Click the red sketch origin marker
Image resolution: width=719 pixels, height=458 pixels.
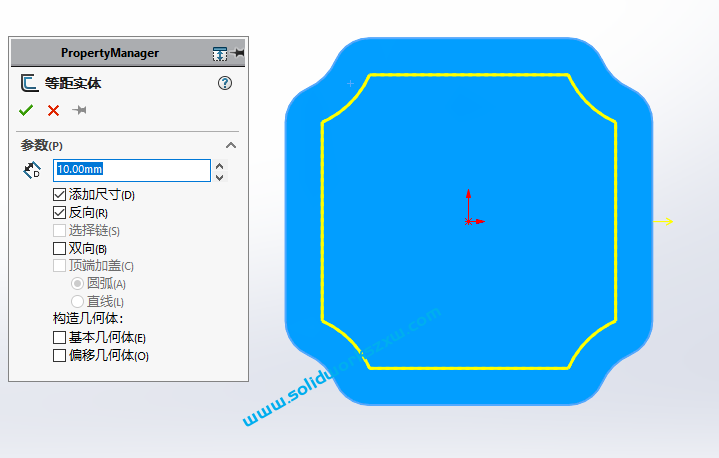click(x=469, y=220)
